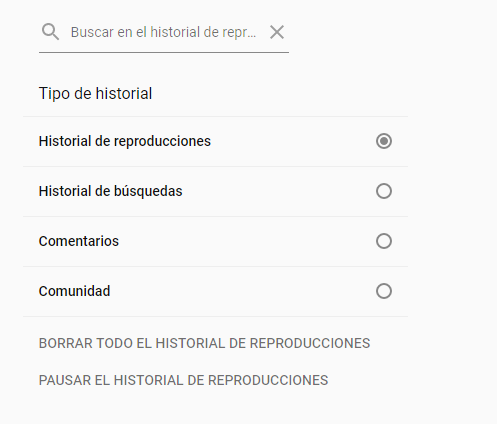Open Comentarios via its text label
Viewport: 497px width, 424px height.
[x=79, y=241]
